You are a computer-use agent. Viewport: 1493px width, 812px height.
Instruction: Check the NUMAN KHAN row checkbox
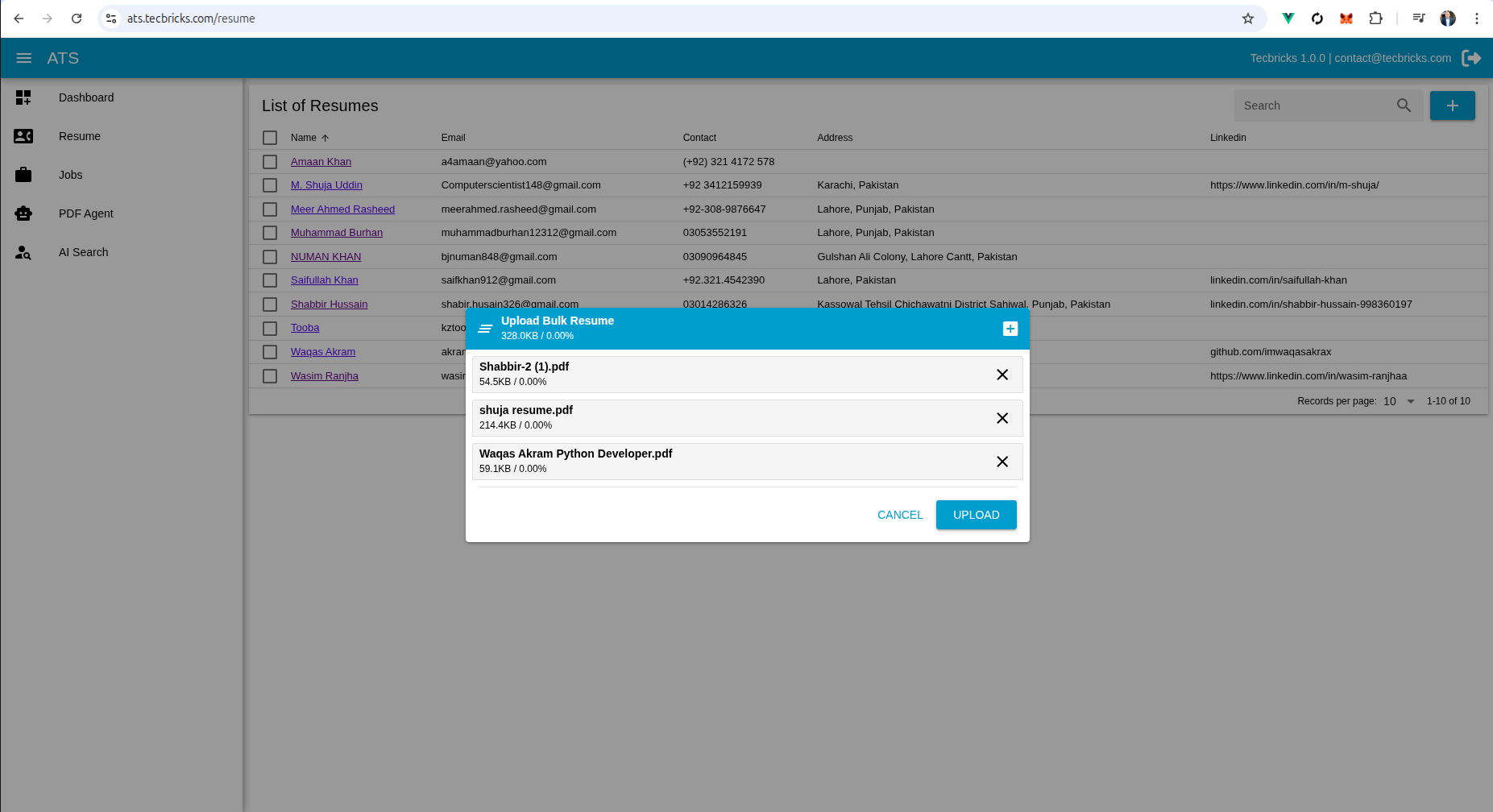[270, 257]
